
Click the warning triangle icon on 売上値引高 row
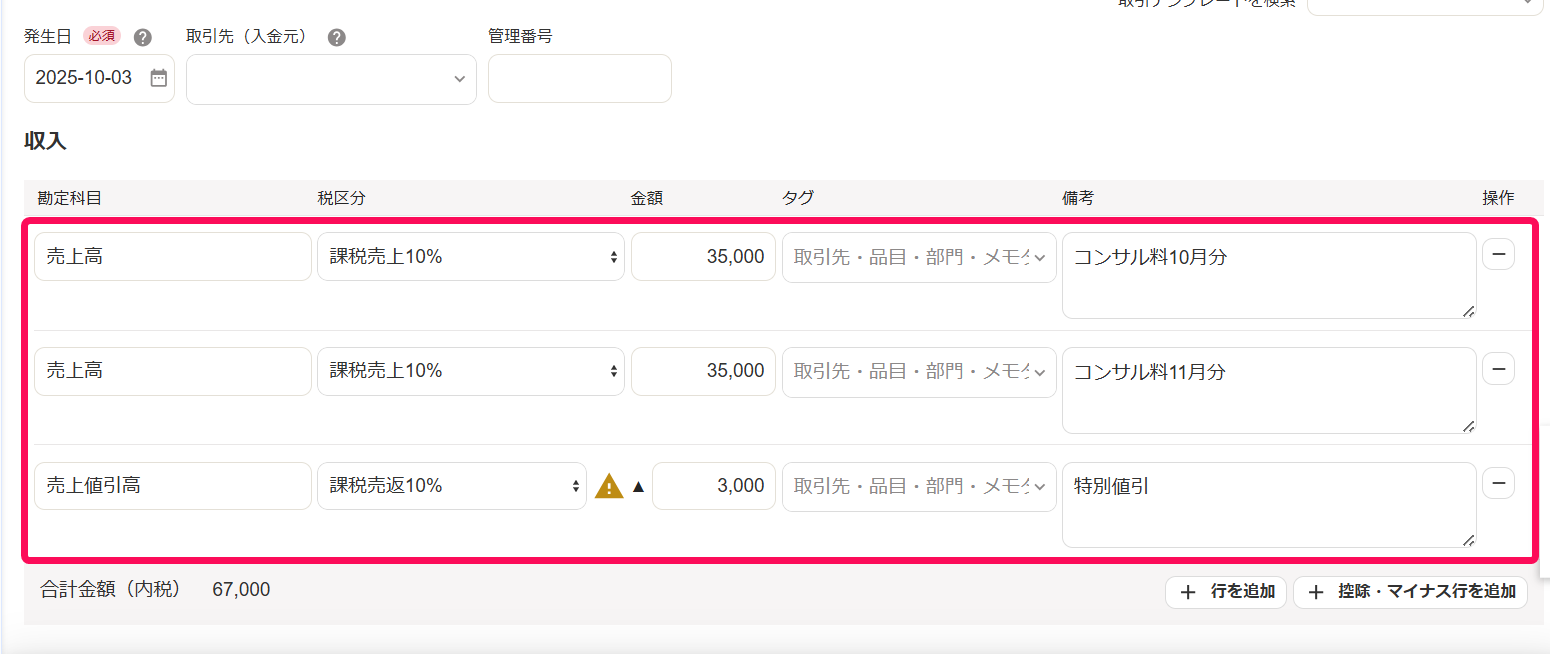tap(609, 486)
